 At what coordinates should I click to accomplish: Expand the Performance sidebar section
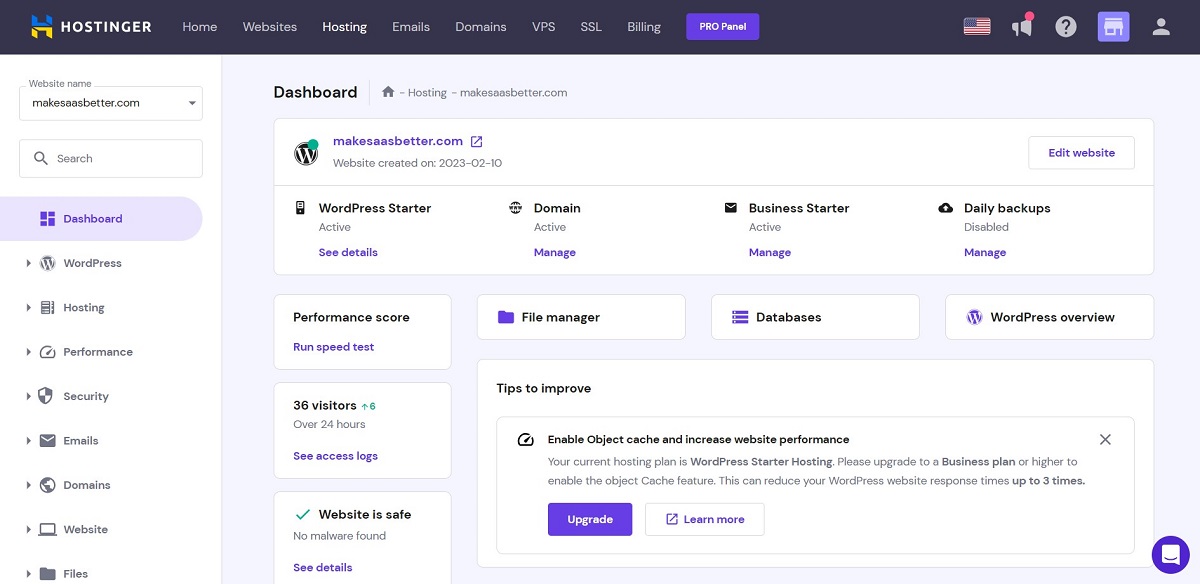97,352
